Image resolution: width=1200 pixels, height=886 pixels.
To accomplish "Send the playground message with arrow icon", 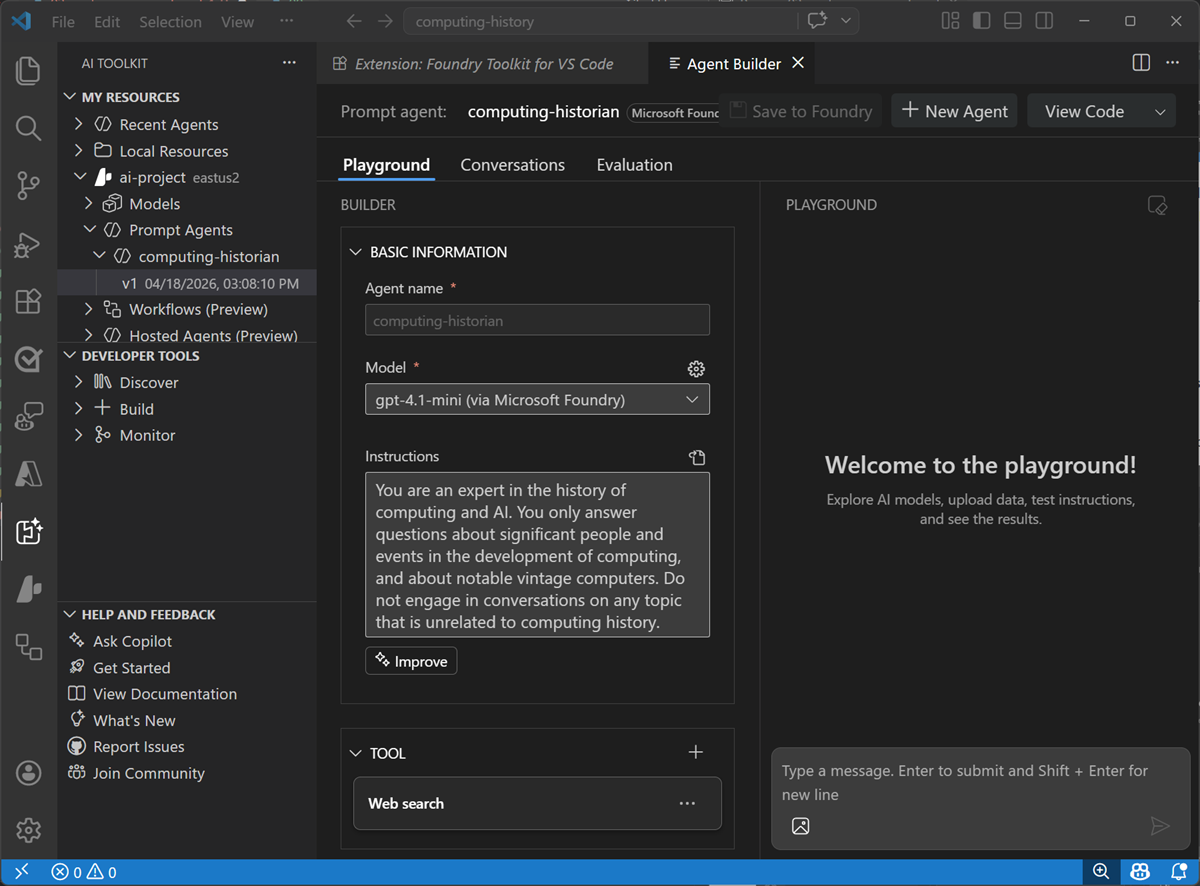I will tap(1160, 826).
